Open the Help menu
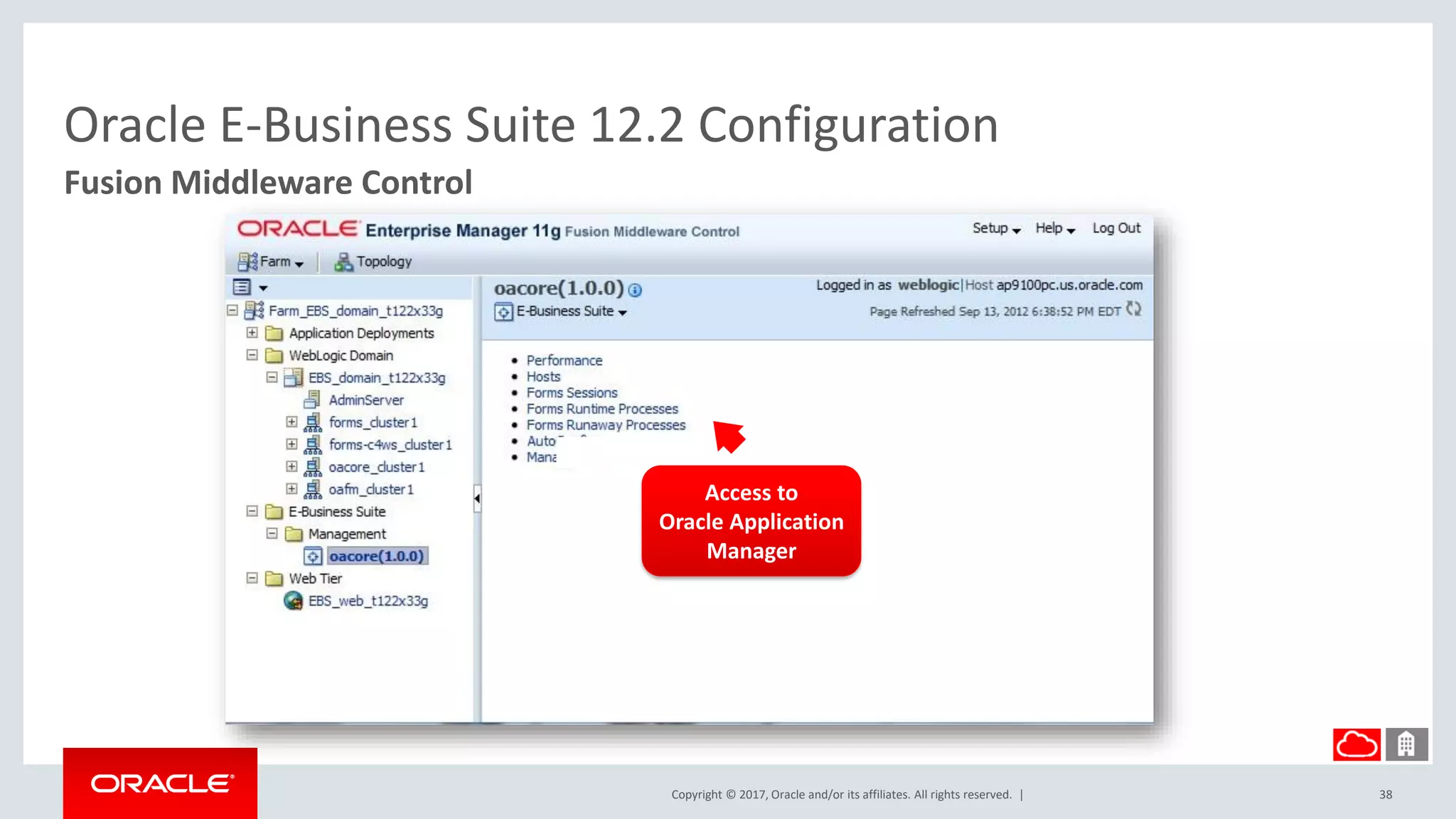Viewport: 1456px width, 819px height. click(1055, 228)
